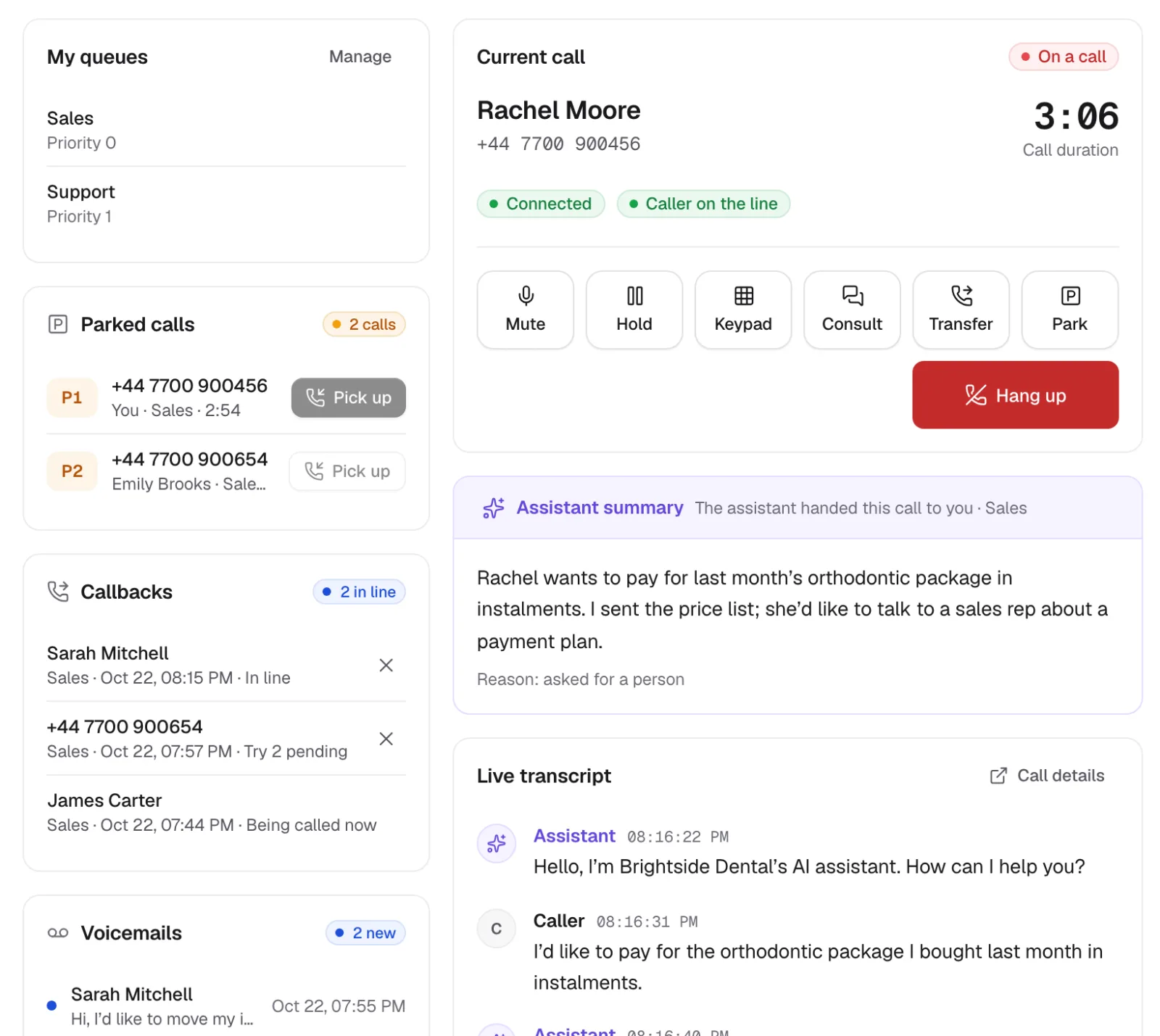Click the Callbacks phone icon

click(x=58, y=592)
